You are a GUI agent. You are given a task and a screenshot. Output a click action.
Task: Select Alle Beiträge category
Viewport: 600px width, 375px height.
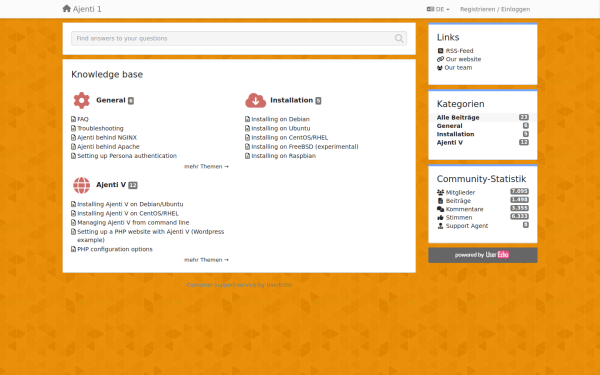click(458, 117)
